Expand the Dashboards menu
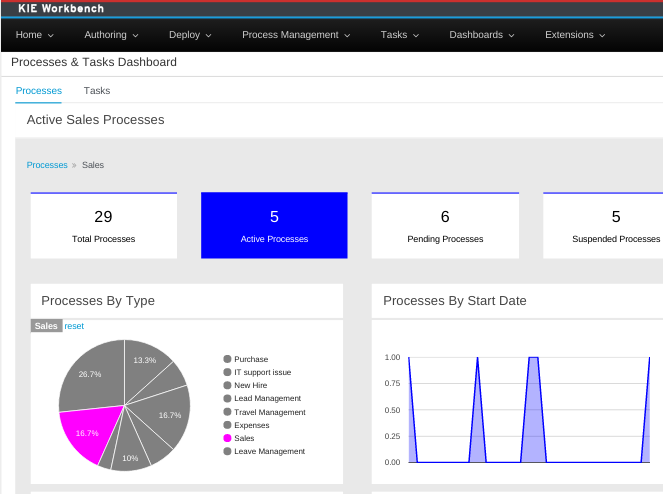 click(481, 35)
